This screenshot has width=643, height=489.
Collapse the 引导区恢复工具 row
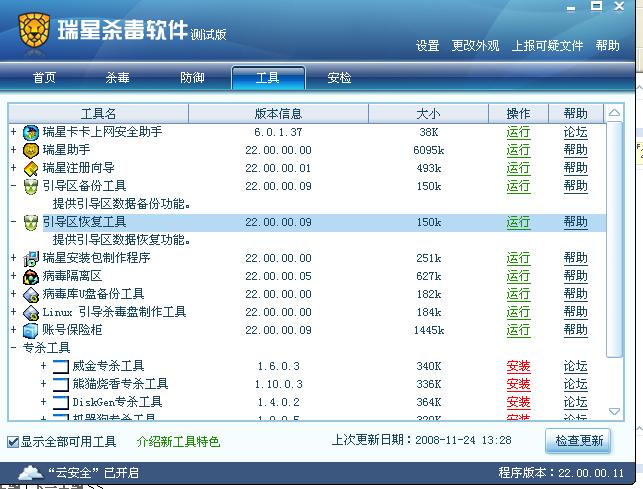[x=14, y=222]
